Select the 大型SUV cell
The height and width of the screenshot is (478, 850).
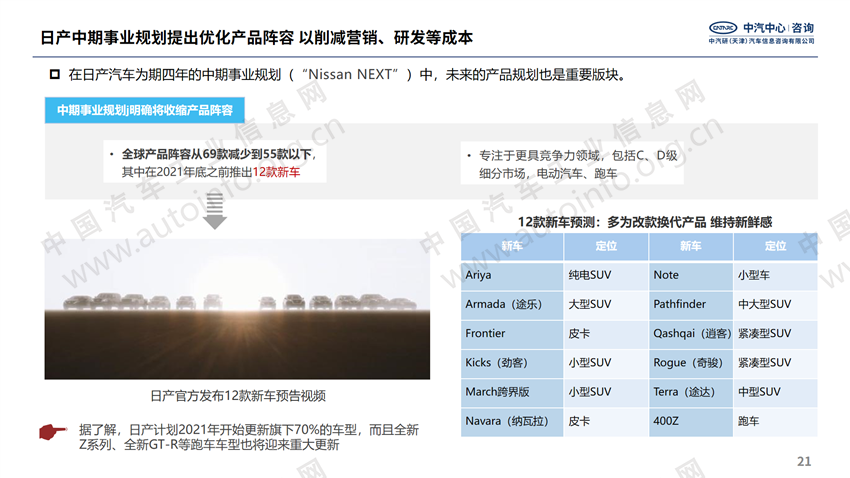click(606, 304)
